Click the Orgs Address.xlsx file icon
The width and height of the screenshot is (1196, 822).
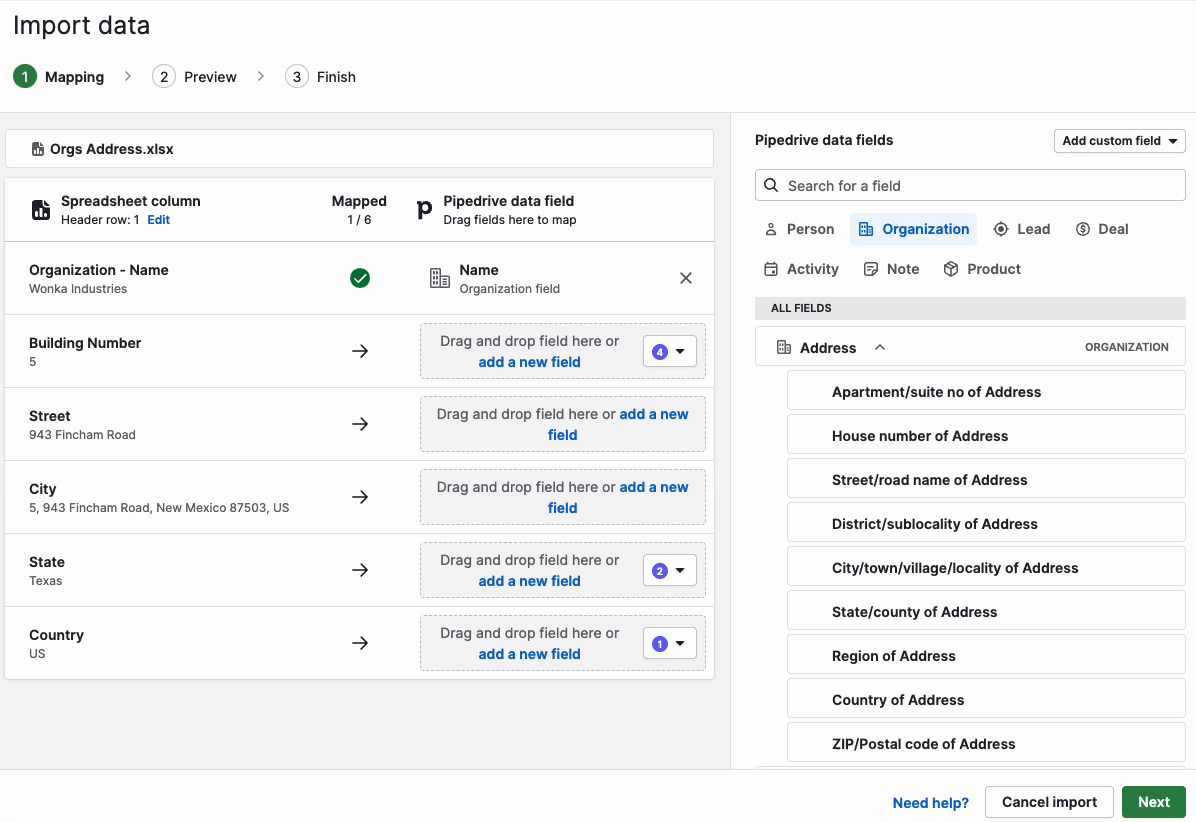[x=37, y=149]
